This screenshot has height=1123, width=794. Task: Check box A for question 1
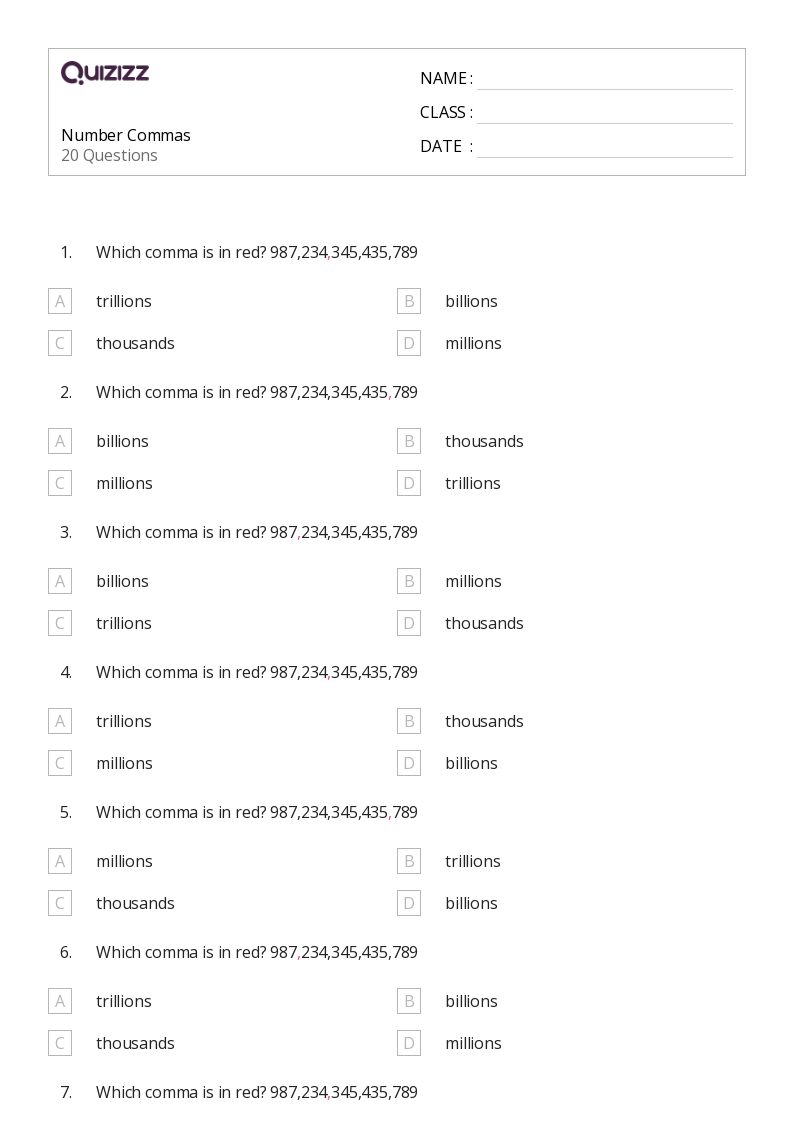point(60,301)
